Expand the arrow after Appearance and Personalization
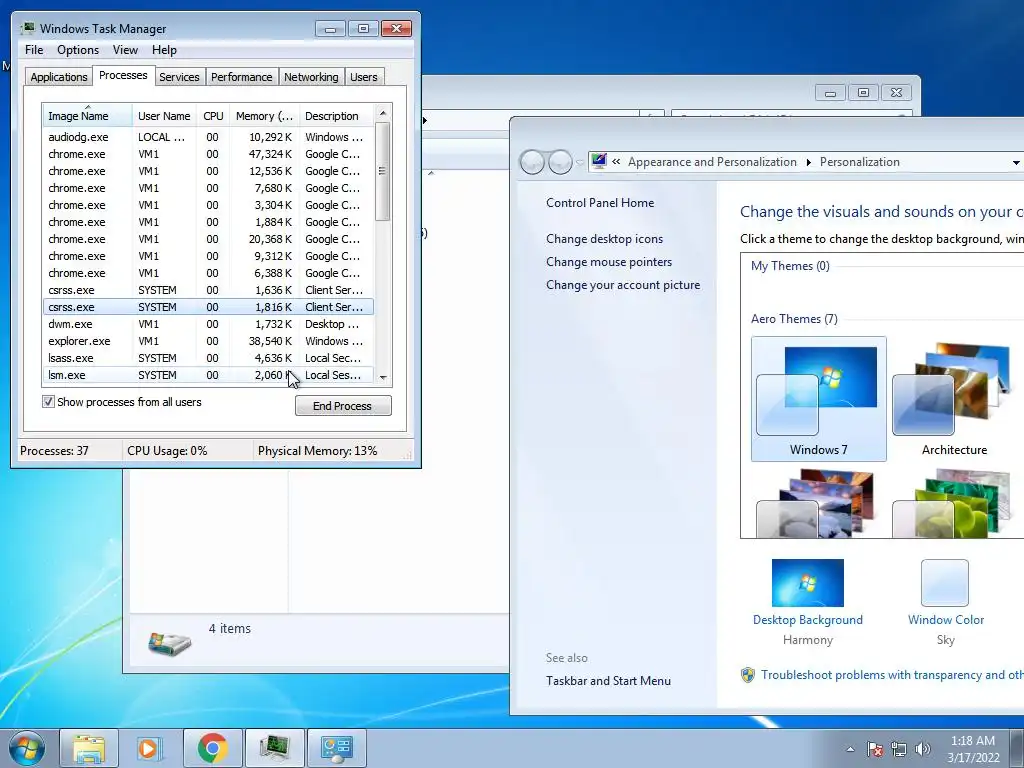Image resolution: width=1024 pixels, height=768 pixels. (808, 162)
